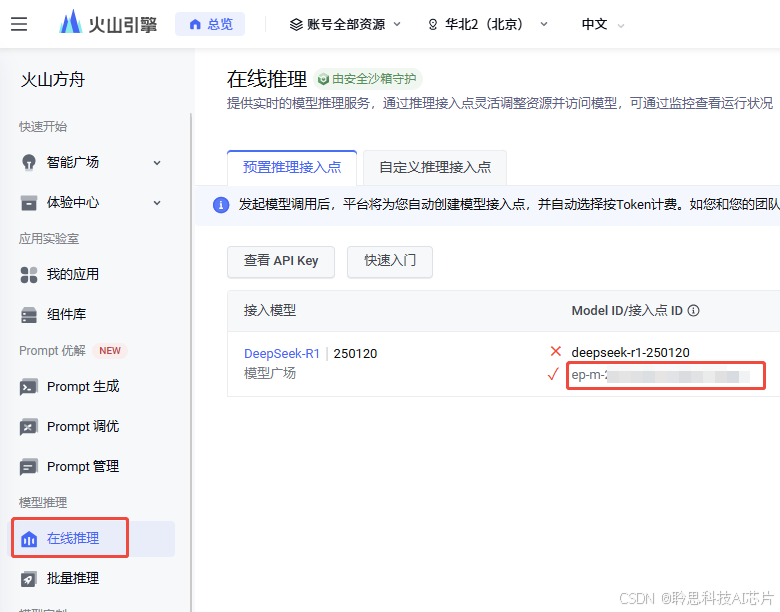Click the 批量推理 rocket icon
The image size is (780, 612).
coord(28,579)
